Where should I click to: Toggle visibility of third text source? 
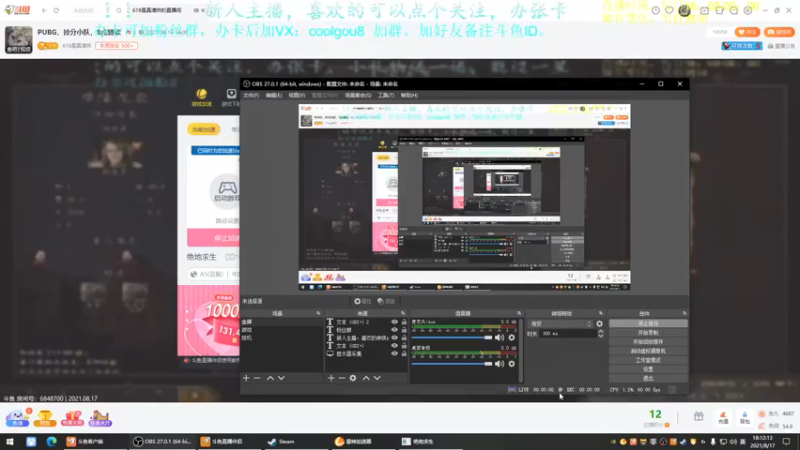[394, 338]
